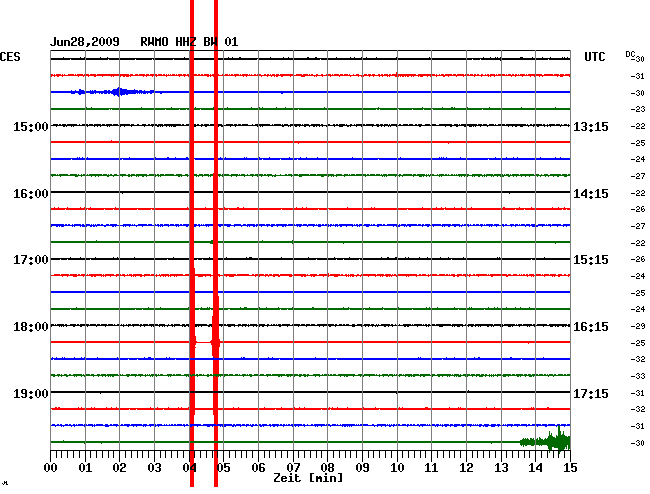Select the 19:00 local time label
The height and width of the screenshot is (494, 650).
31,393
